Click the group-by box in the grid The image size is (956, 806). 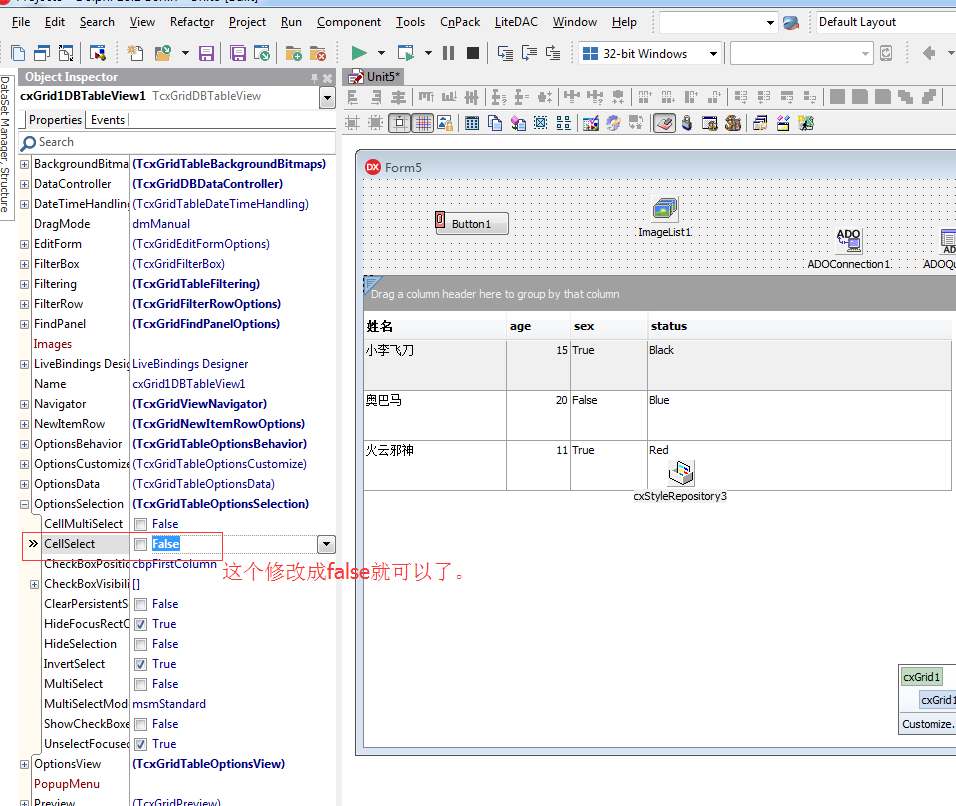(x=660, y=294)
